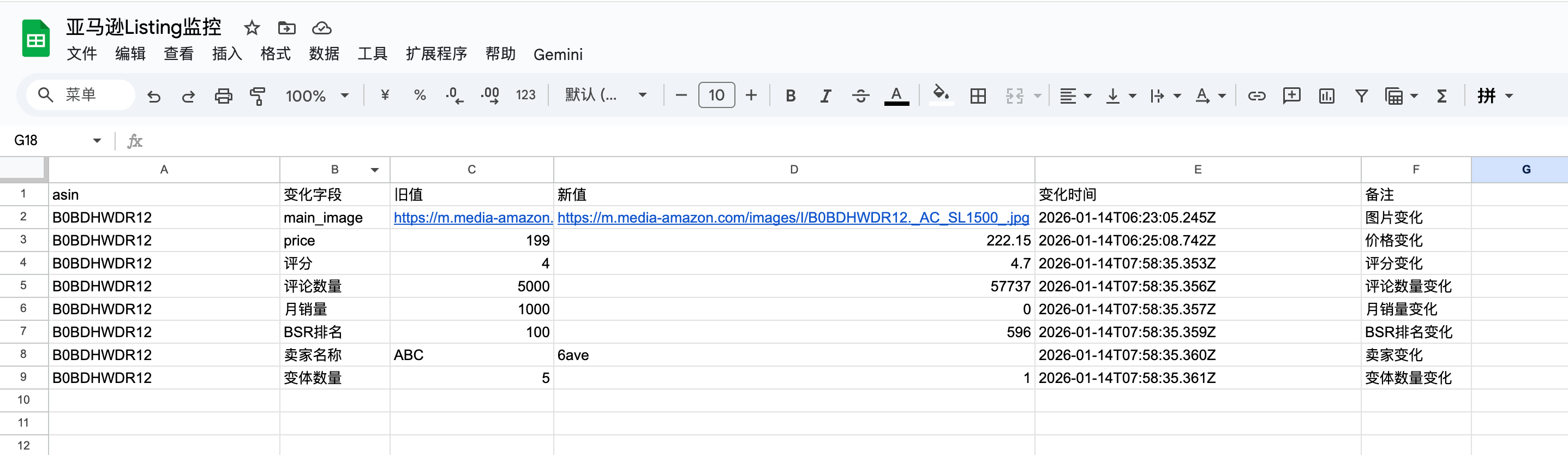Click the print icon
The image size is (1568, 455).
(x=223, y=95)
